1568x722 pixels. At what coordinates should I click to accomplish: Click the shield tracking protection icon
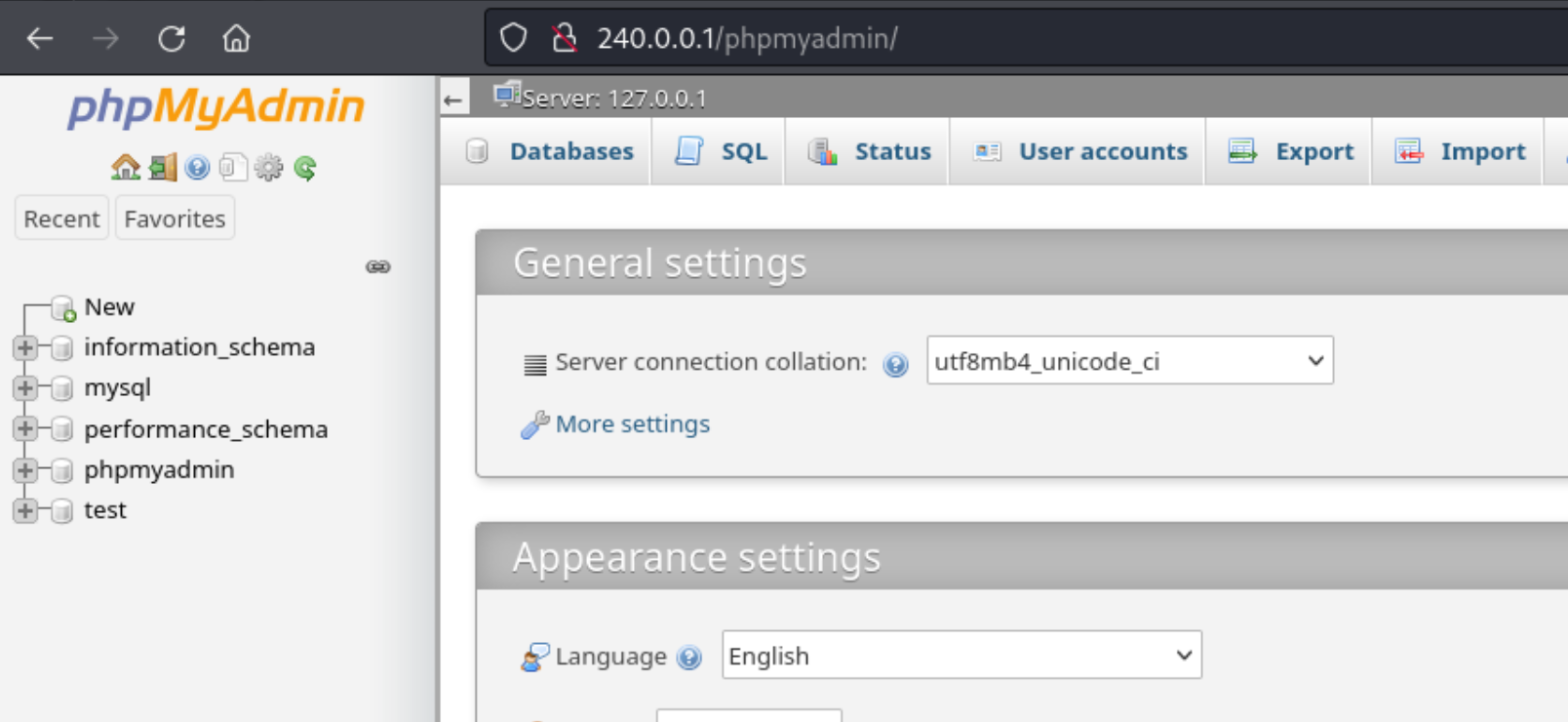click(x=513, y=38)
